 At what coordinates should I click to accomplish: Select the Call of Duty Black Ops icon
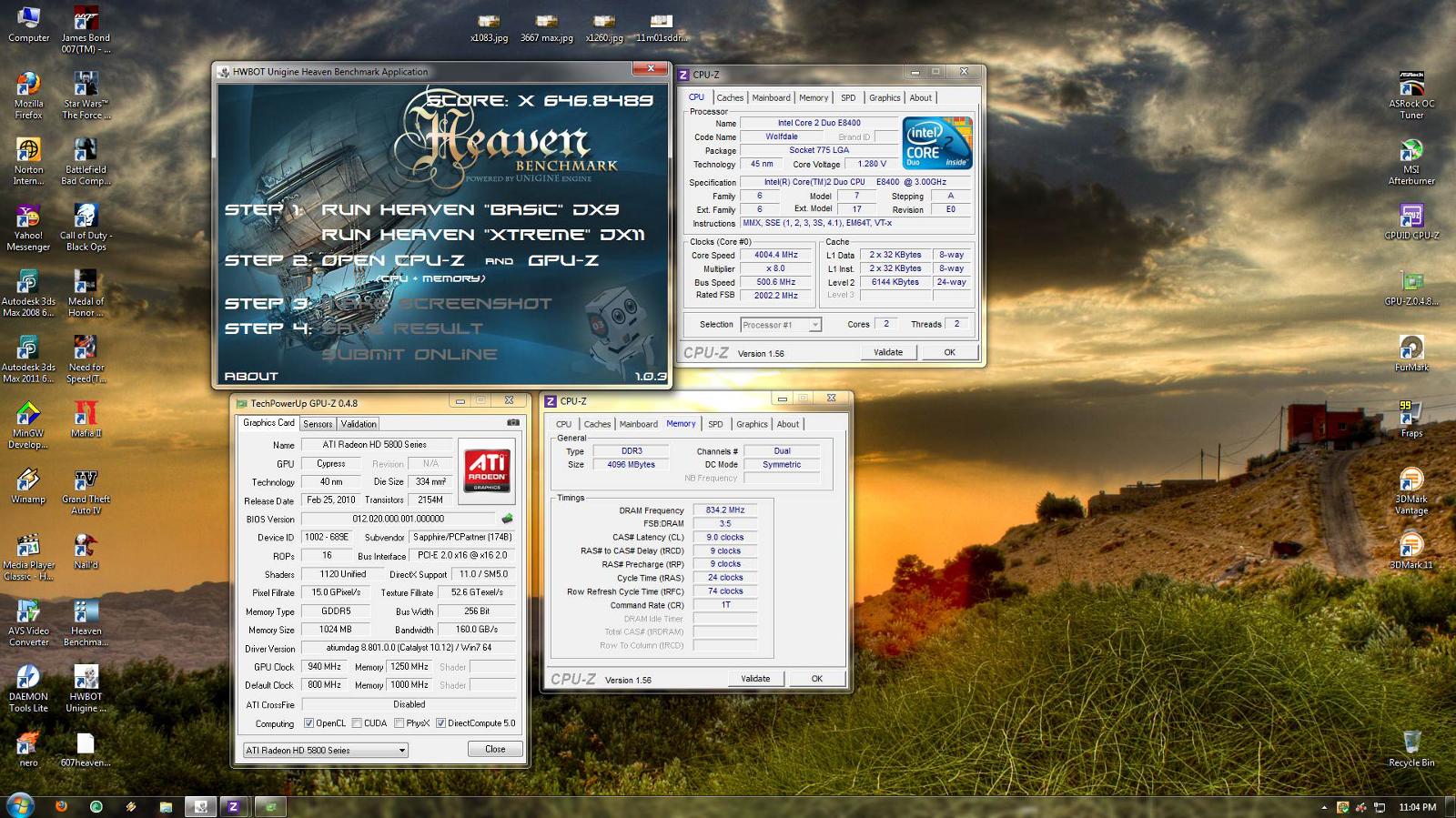pos(86,227)
